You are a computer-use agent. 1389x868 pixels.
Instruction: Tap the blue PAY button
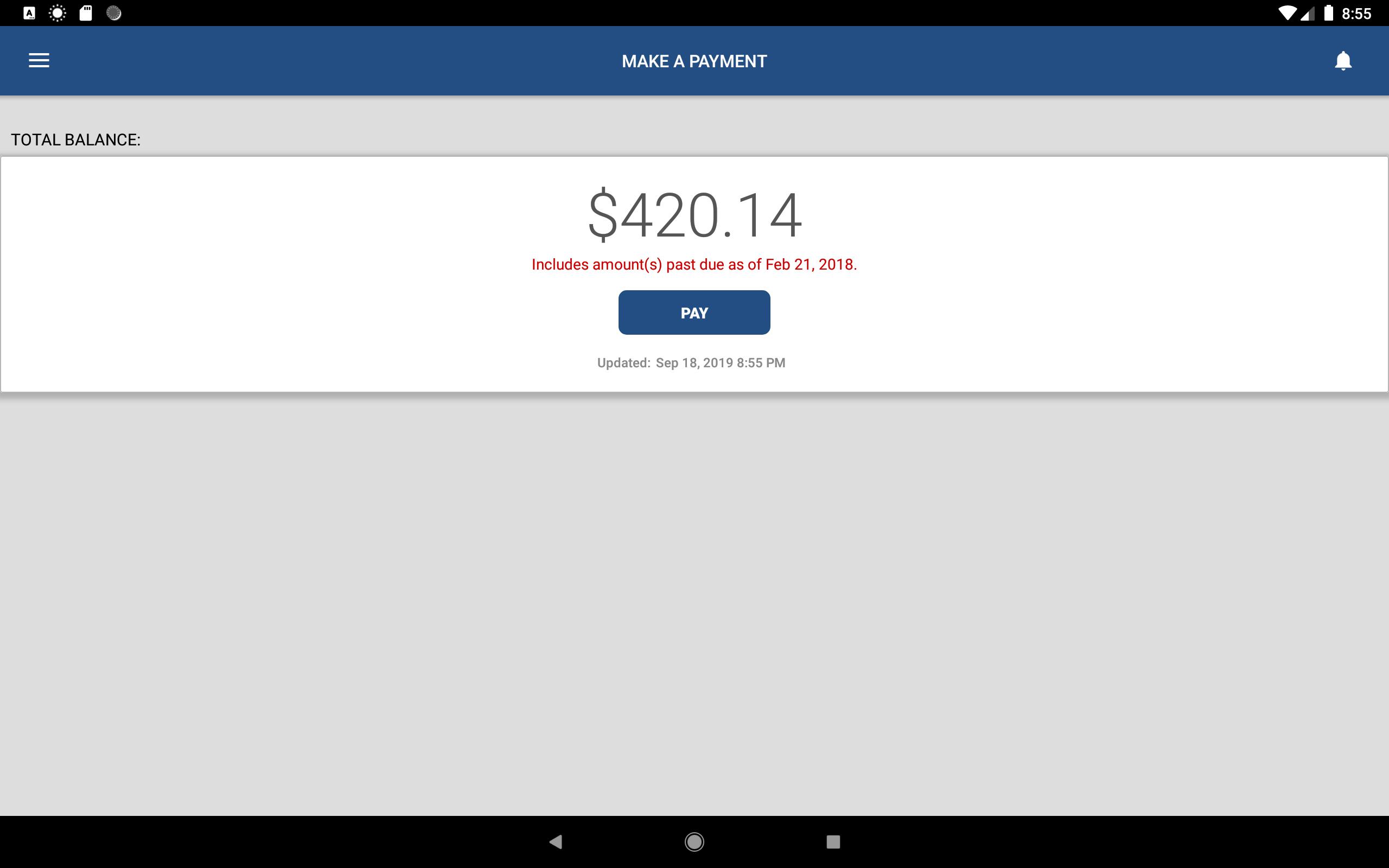click(694, 312)
